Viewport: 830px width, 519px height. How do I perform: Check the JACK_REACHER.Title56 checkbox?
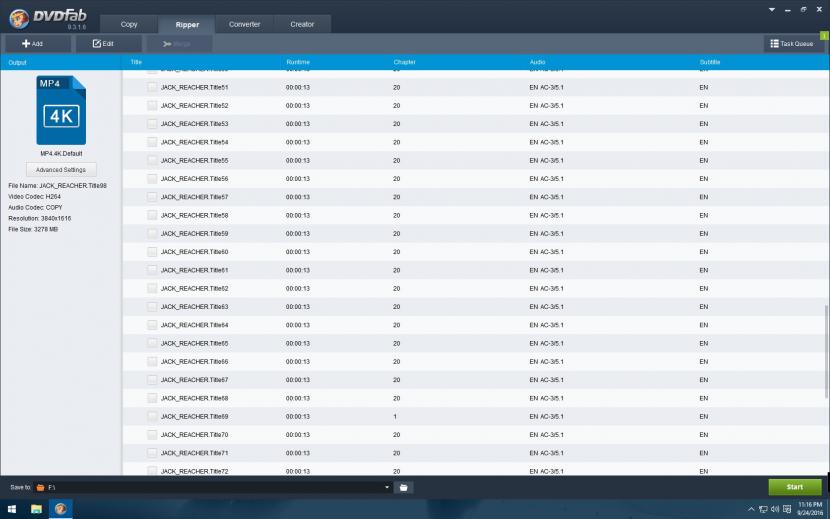coord(152,178)
